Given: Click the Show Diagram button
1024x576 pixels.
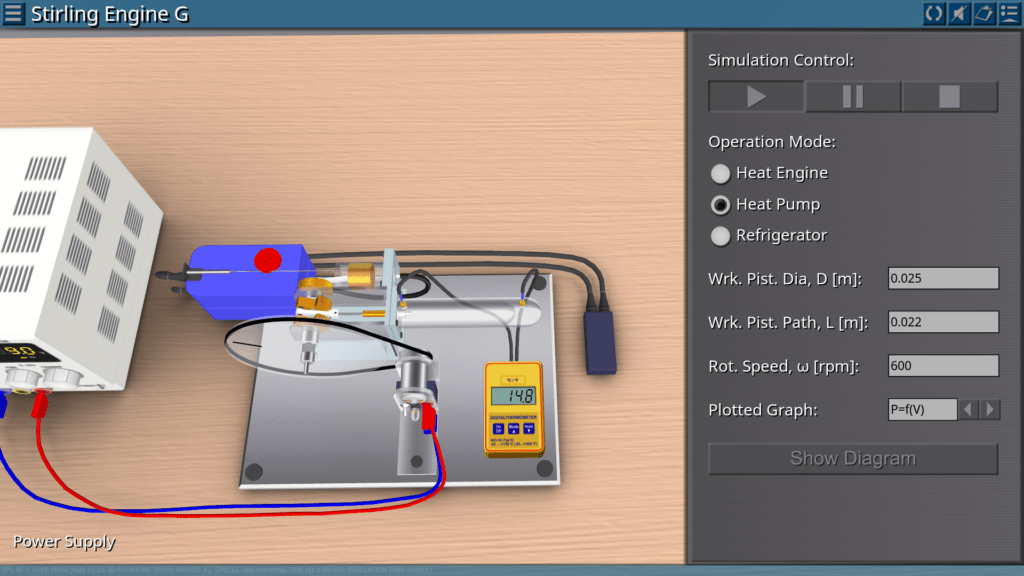Looking at the screenshot, I should [853, 459].
